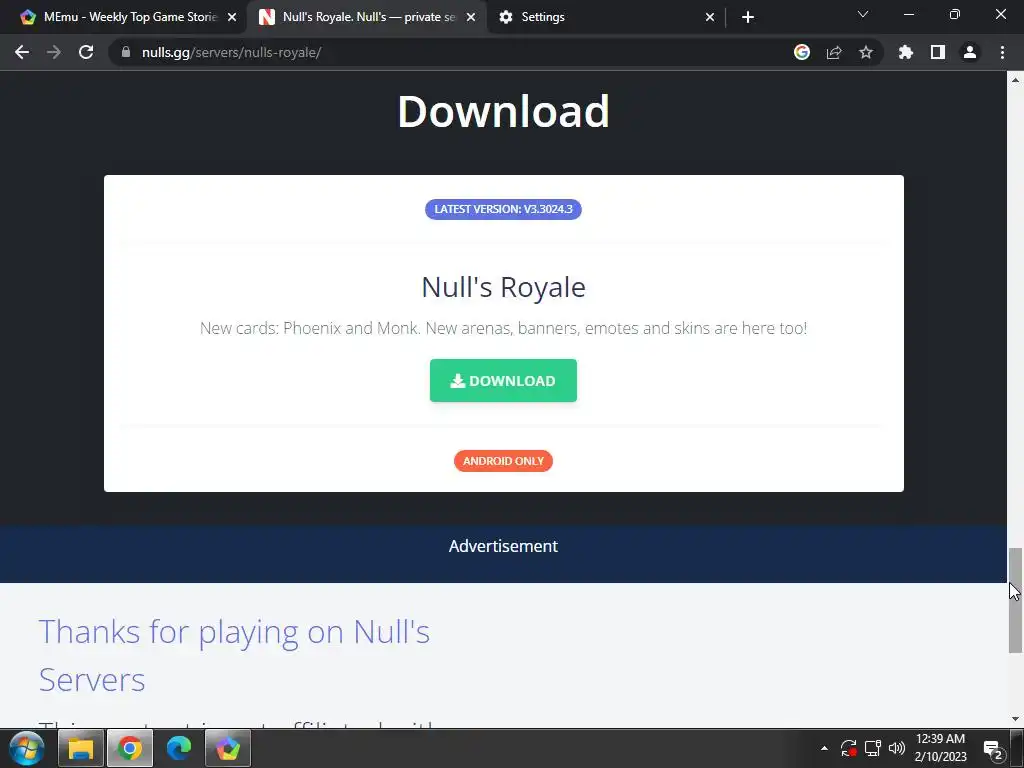Open the Google icon in address bar
Screen dimensions: 1024x768
coord(802,52)
